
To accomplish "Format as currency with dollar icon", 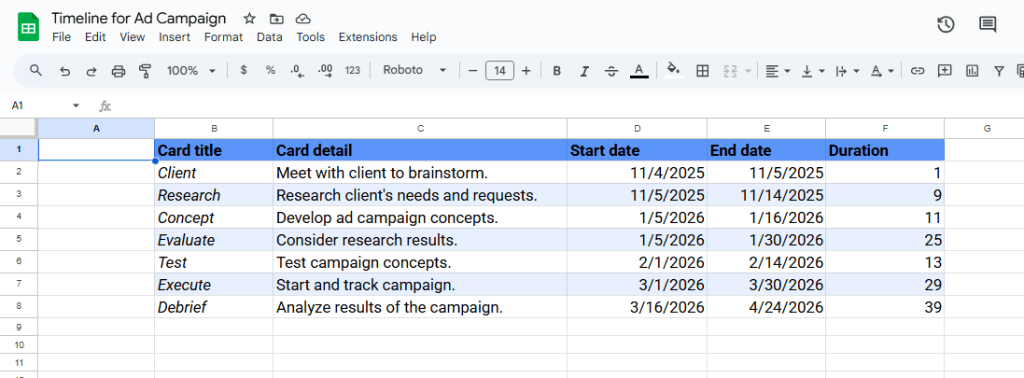I will (x=244, y=71).
